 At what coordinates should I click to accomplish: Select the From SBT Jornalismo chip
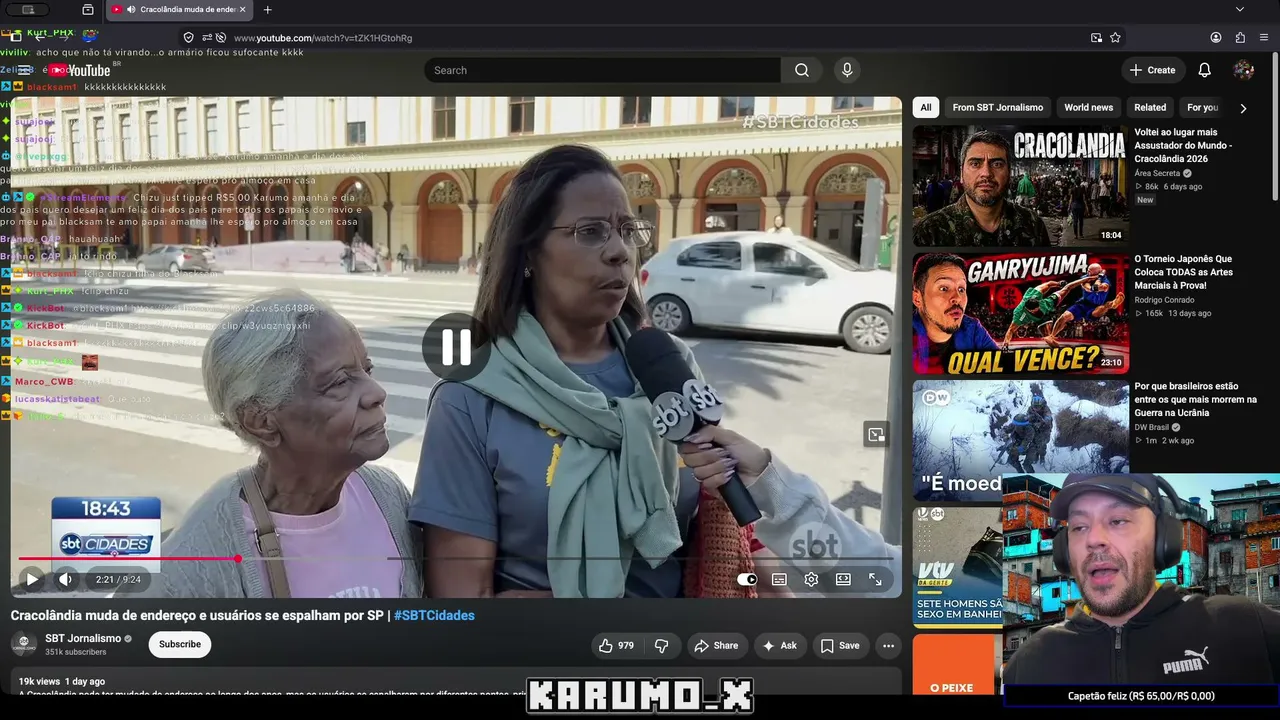point(998,108)
